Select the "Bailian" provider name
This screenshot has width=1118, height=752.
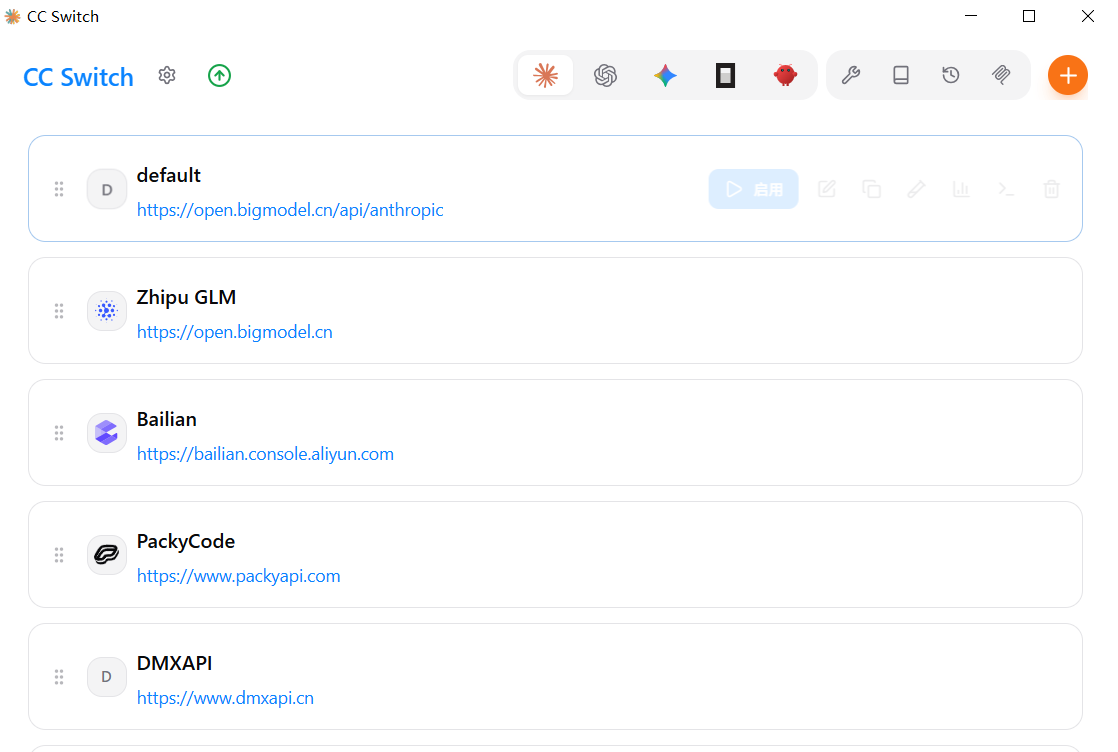[167, 419]
